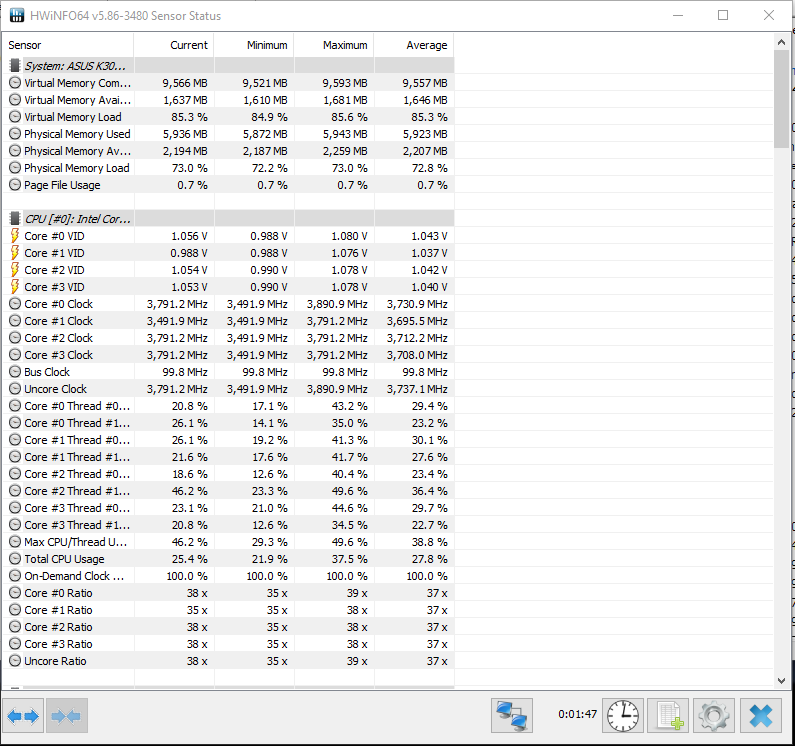795x746 pixels.
Task: Select the Virtual Memory Committed row label
Action: [78, 83]
